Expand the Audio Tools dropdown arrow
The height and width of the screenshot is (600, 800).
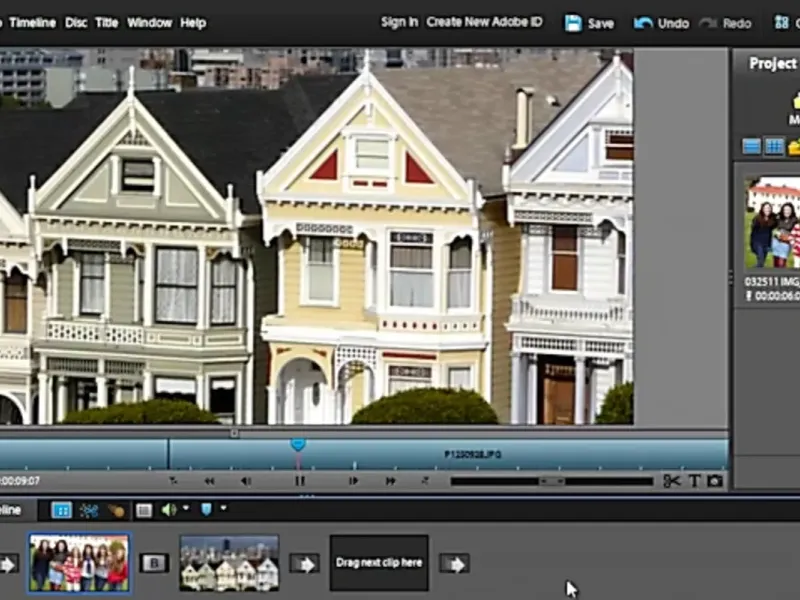(186, 508)
